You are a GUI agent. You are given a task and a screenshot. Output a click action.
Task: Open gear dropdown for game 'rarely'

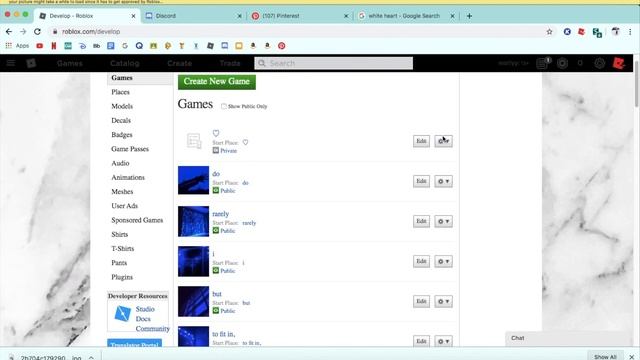pyautogui.click(x=443, y=221)
